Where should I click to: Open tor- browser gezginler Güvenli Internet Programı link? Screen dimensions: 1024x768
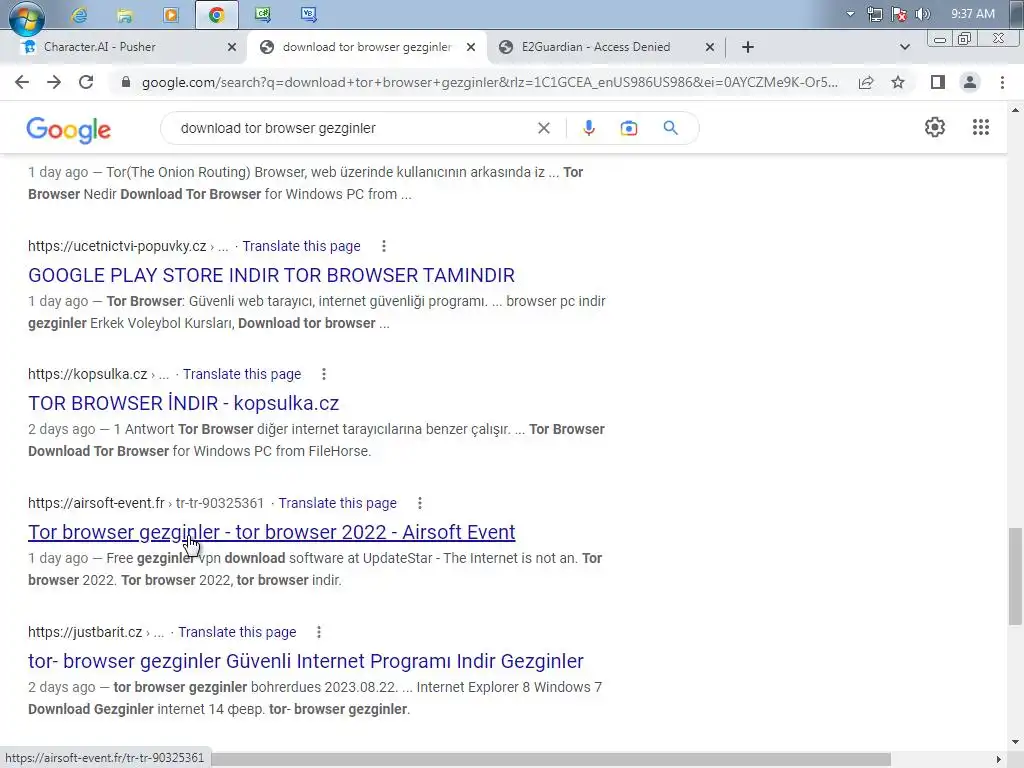click(x=306, y=661)
